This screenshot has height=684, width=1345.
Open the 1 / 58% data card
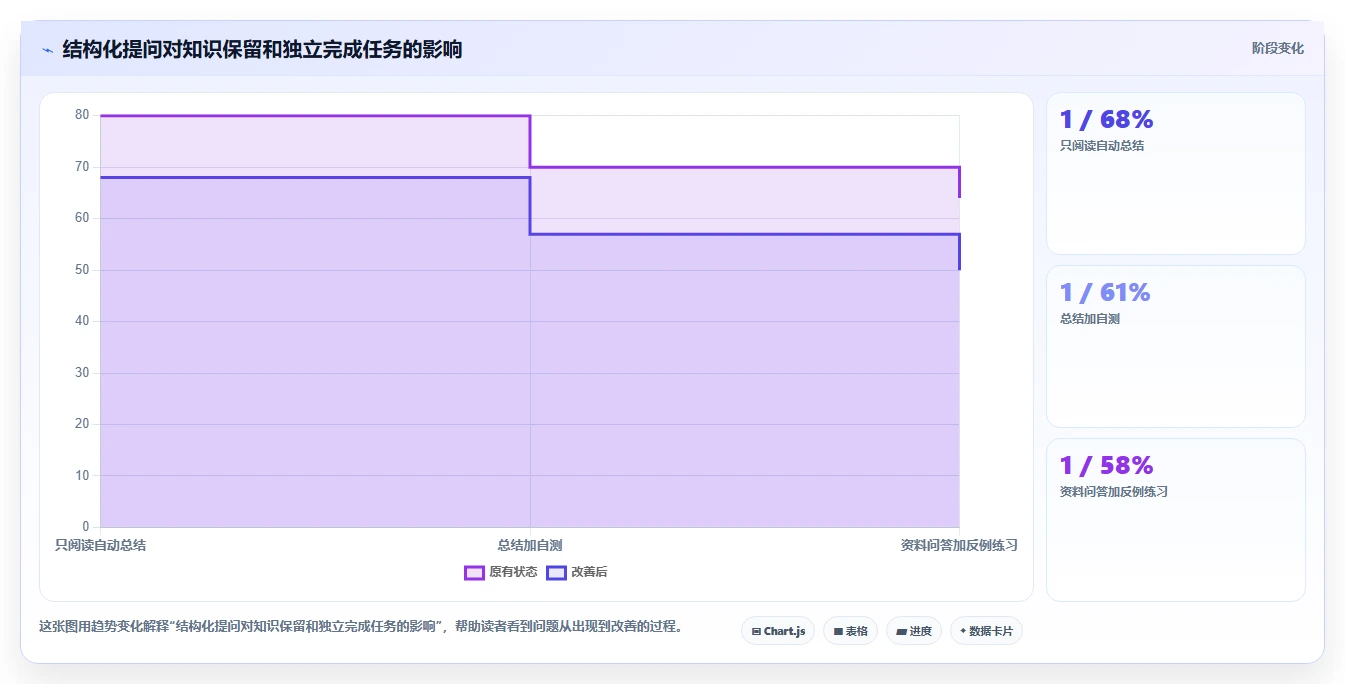[1176, 520]
